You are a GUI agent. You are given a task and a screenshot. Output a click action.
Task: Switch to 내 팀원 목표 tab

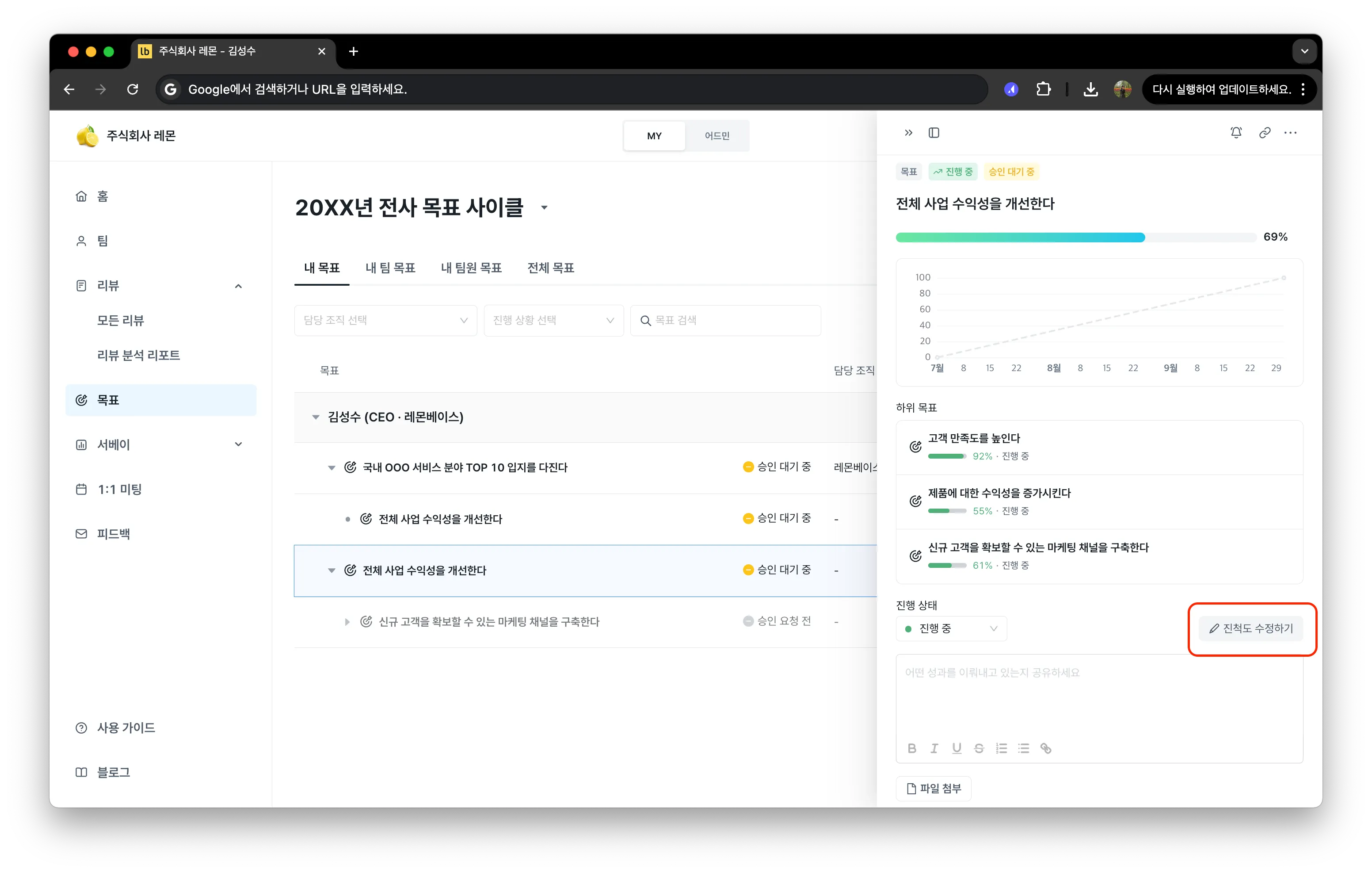coord(471,268)
